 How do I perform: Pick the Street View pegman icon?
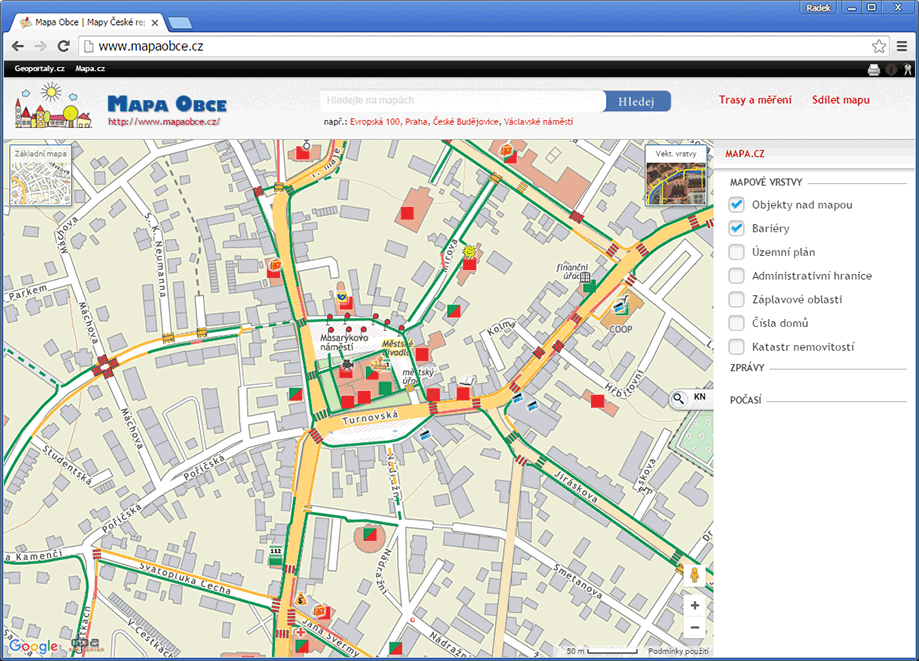695,575
